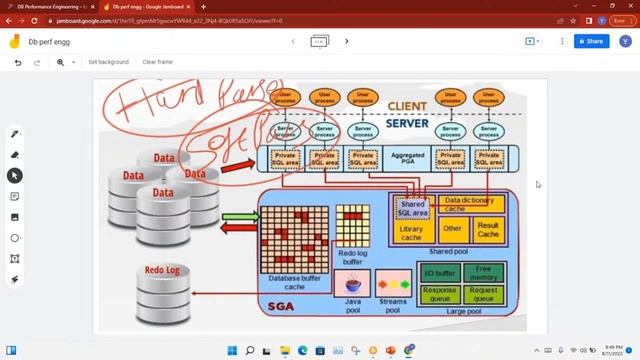
Task: Open the zoom level dropdown arrow
Action: tap(73, 62)
